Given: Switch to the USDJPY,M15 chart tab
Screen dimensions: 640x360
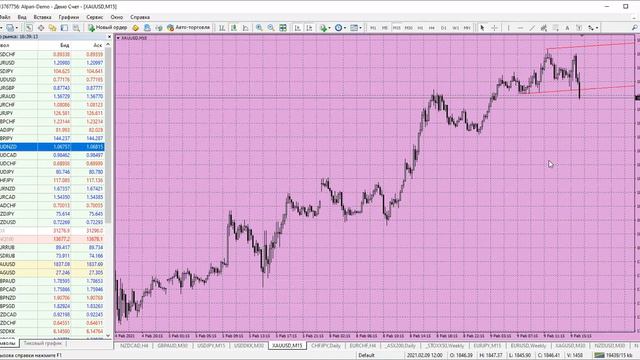Looking at the screenshot, I should [x=211, y=346].
